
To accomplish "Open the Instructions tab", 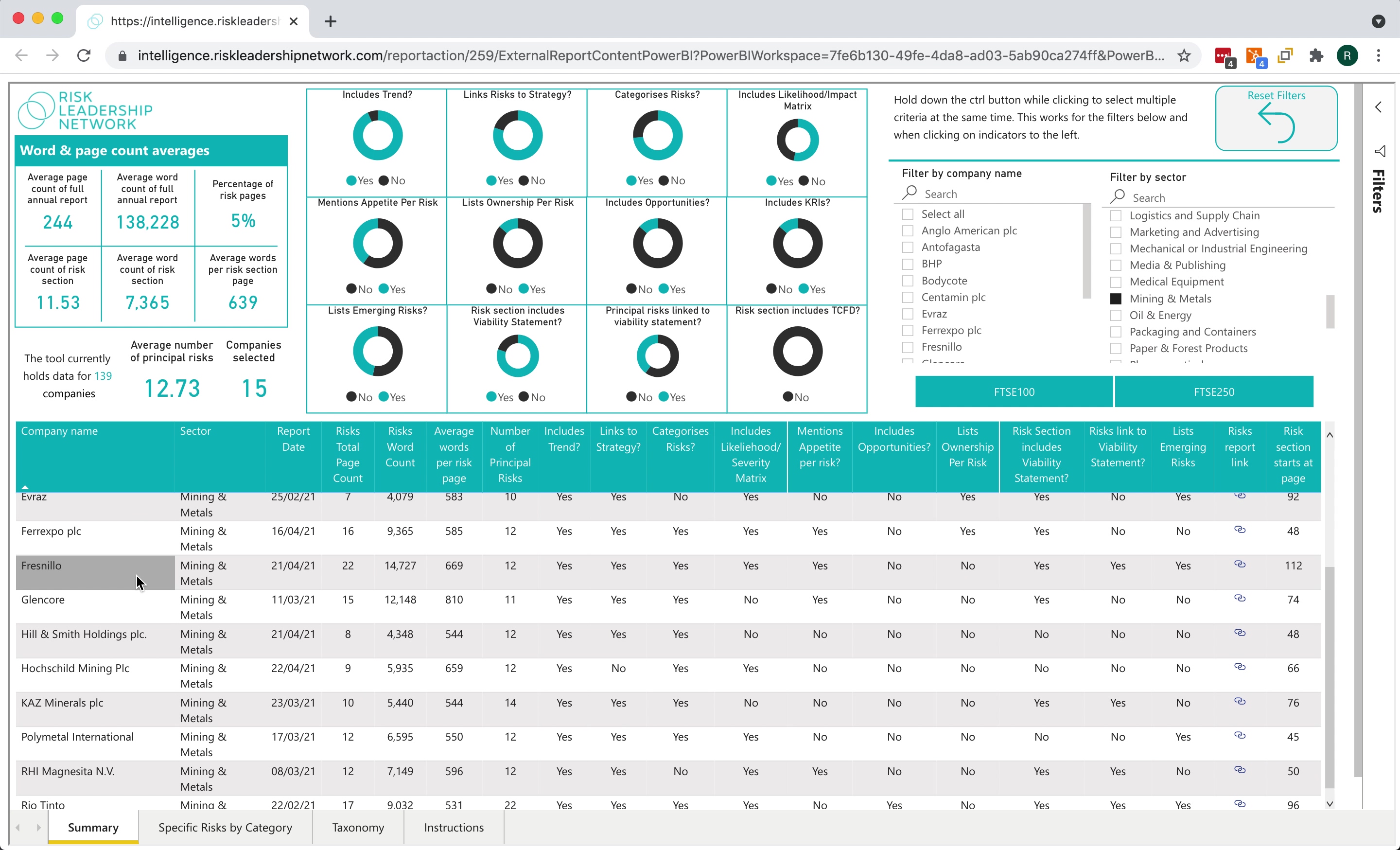I will pos(454,827).
